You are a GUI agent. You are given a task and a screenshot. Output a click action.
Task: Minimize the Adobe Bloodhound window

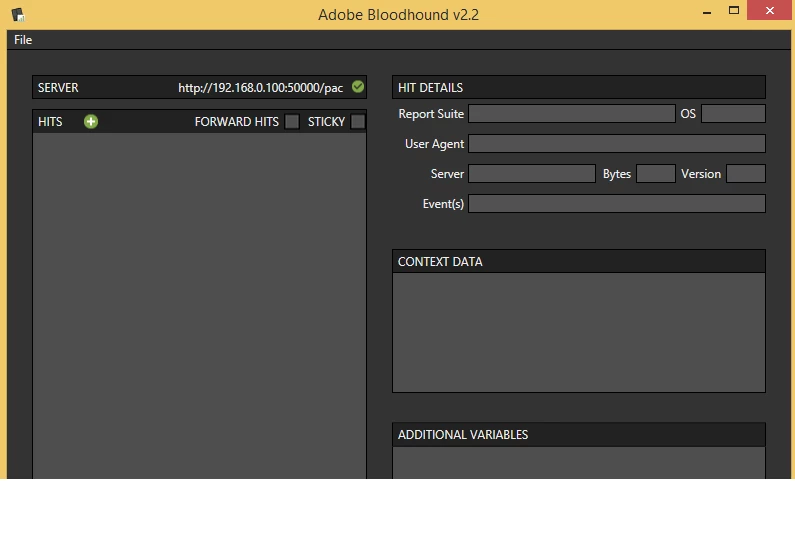tap(707, 11)
